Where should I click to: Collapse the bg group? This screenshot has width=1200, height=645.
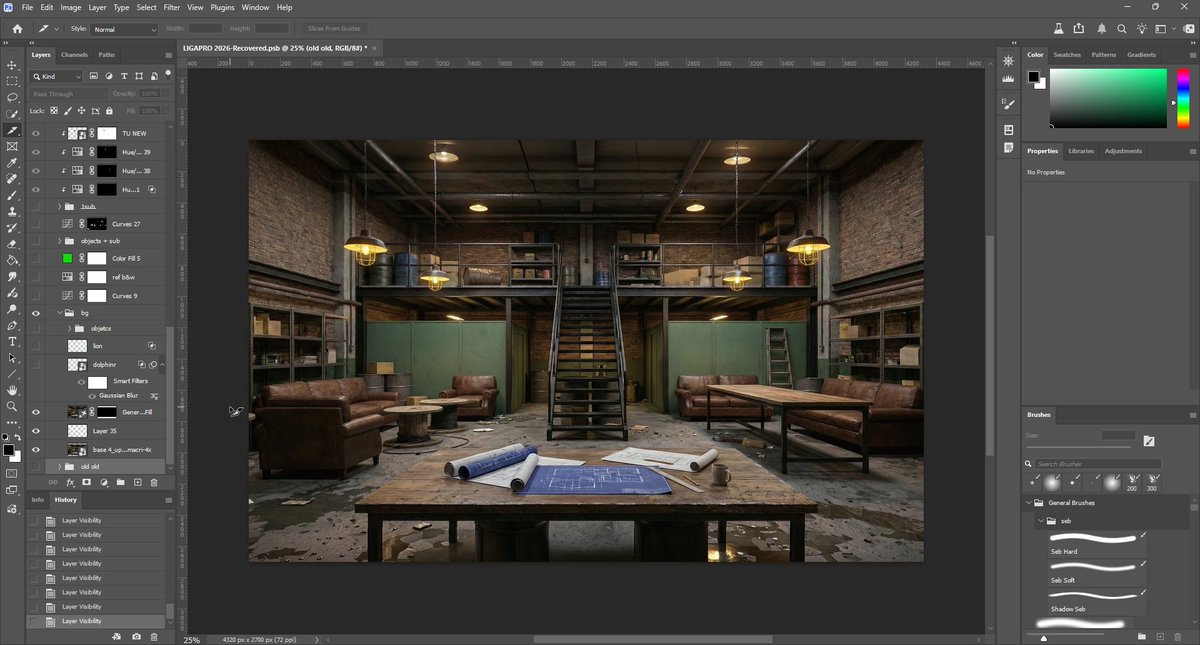click(x=59, y=313)
